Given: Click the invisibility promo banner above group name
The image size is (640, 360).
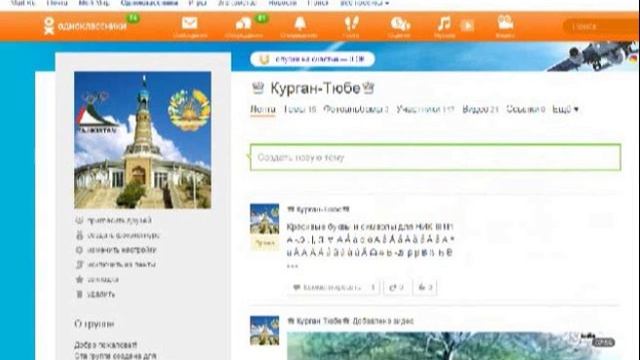Looking at the screenshot, I should click(x=312, y=59).
